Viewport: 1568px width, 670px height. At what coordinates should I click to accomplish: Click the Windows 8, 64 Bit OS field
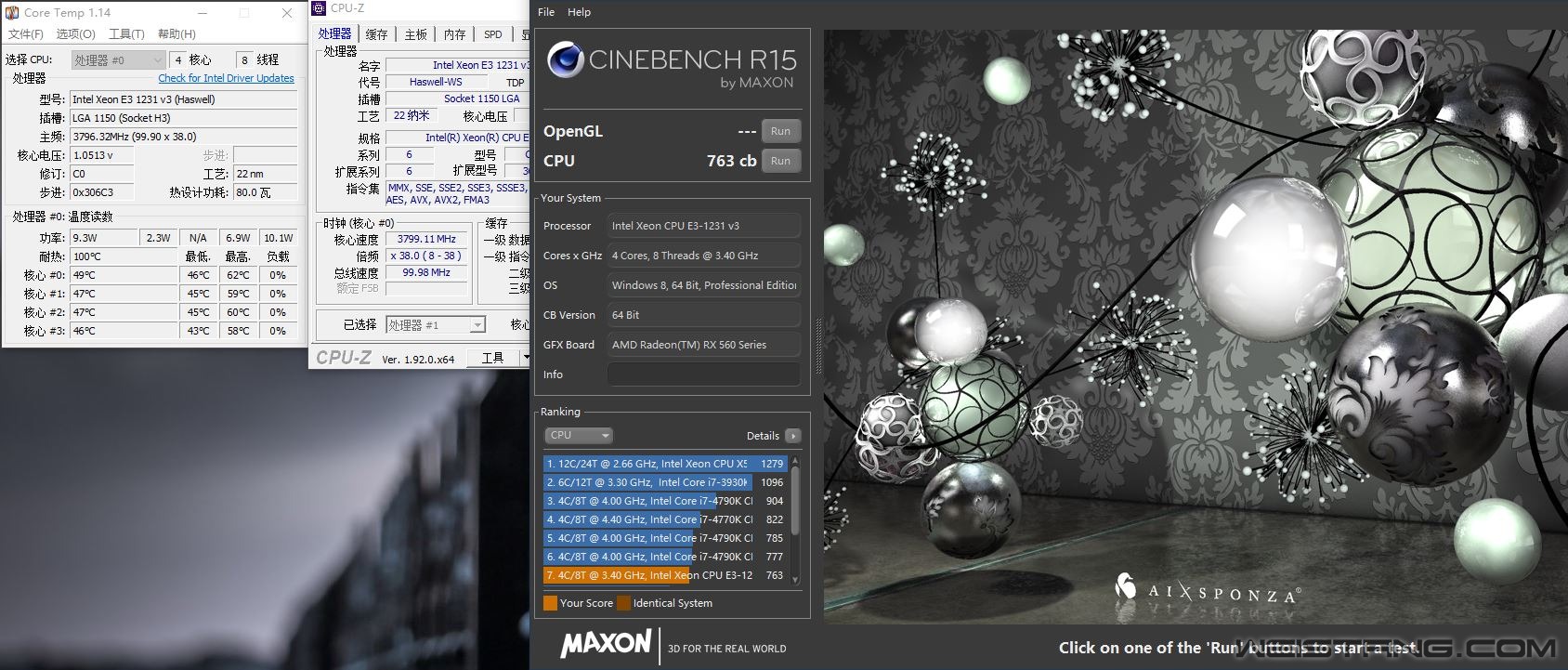[x=703, y=285]
